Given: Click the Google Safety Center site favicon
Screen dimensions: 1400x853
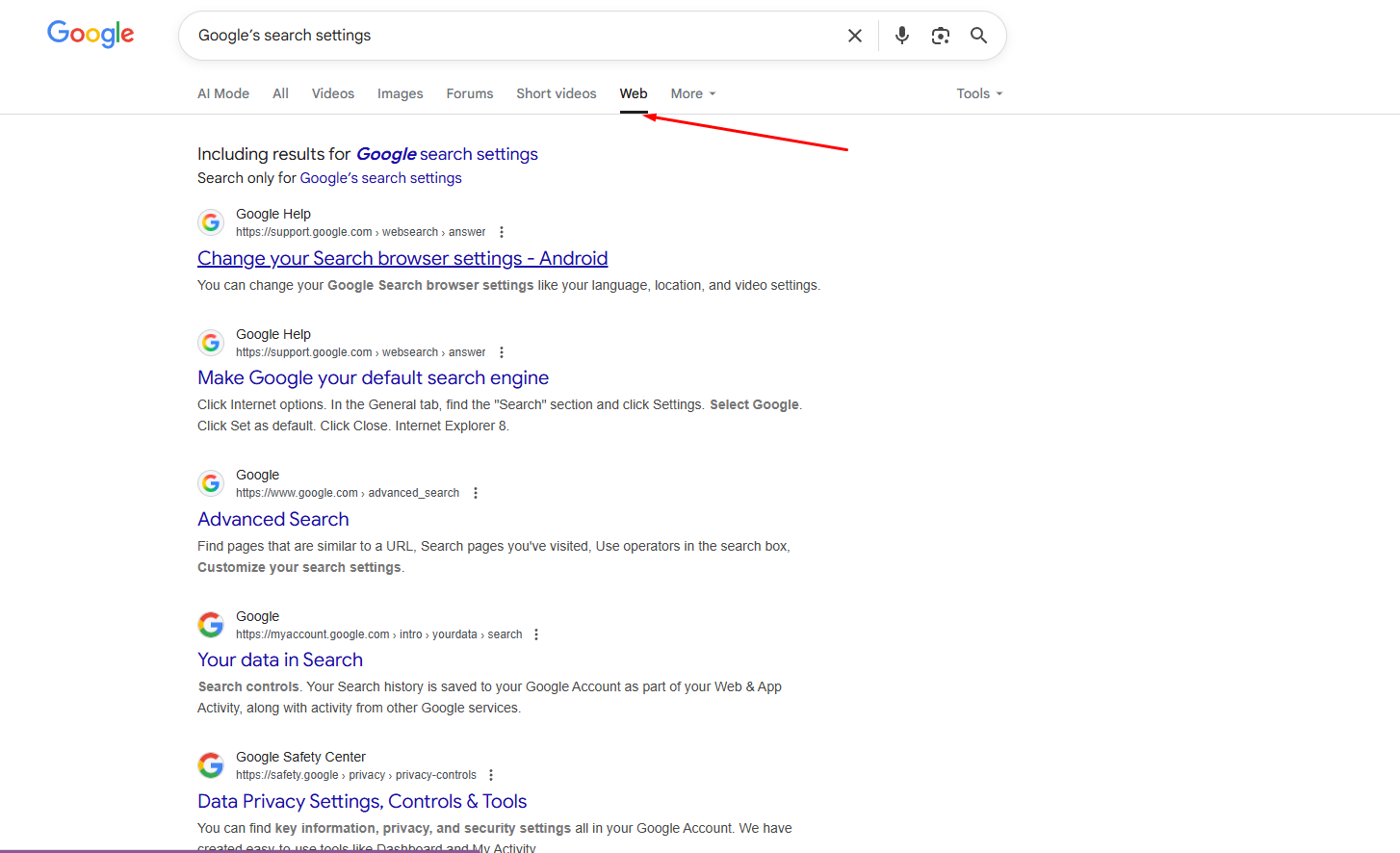Looking at the screenshot, I should pyautogui.click(x=211, y=764).
